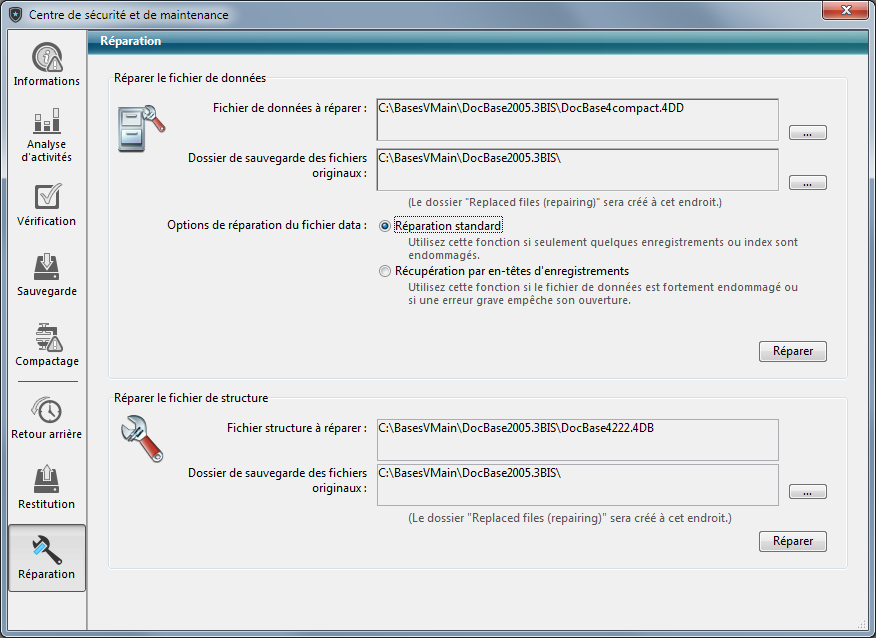Click the DocBase4compact.4DD path field

578,120
